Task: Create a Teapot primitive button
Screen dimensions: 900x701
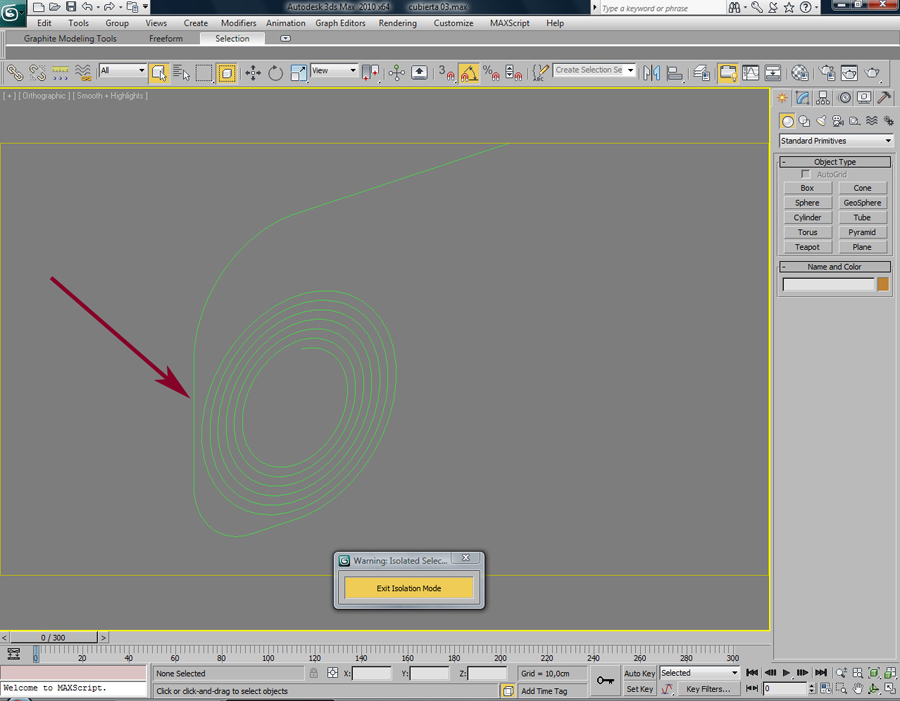Action: (x=807, y=247)
